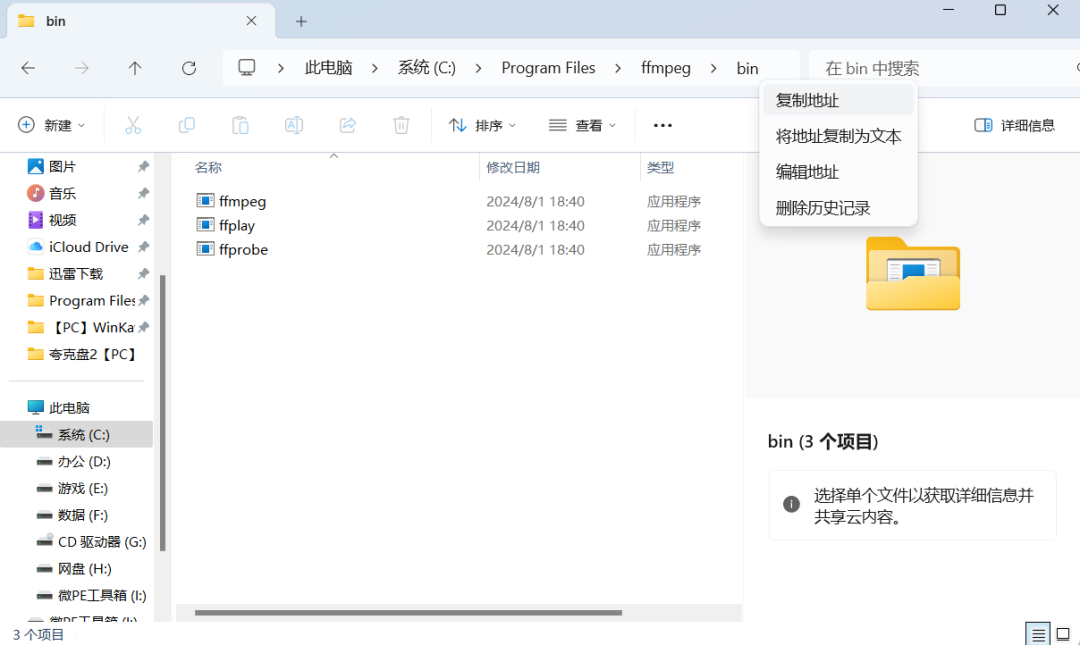Select 复制地址 from context menu
The width and height of the screenshot is (1080, 645).
pyautogui.click(x=838, y=101)
